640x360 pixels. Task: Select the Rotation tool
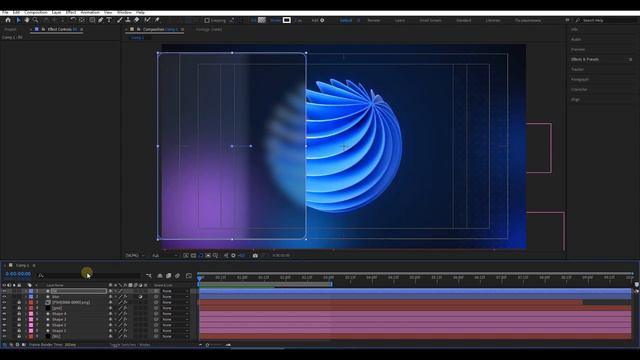pyautogui.click(x=73, y=20)
